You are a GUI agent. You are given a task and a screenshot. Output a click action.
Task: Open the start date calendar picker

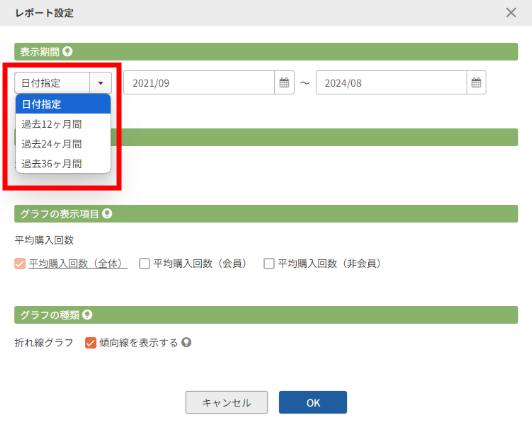284,82
